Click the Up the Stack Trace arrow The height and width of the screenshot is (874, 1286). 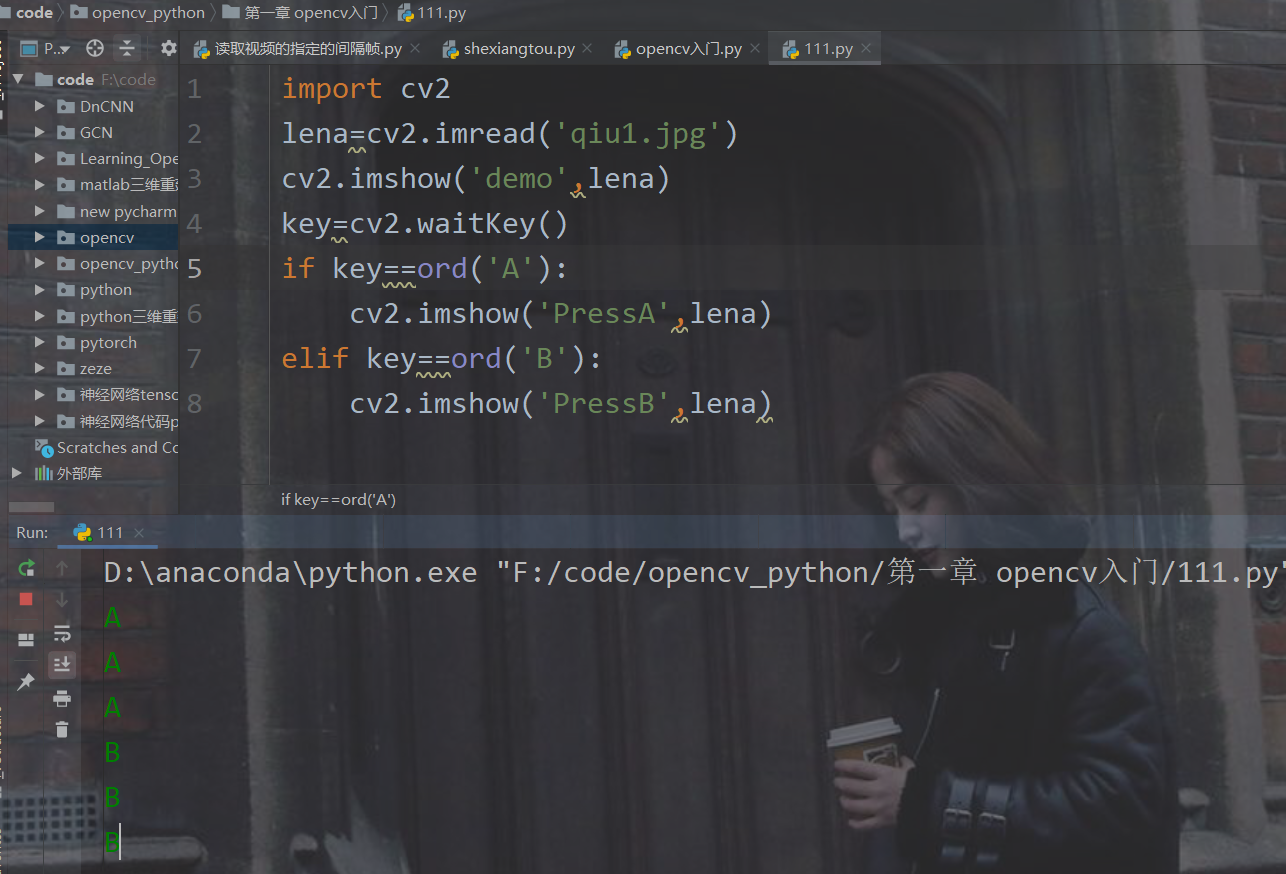tap(62, 568)
